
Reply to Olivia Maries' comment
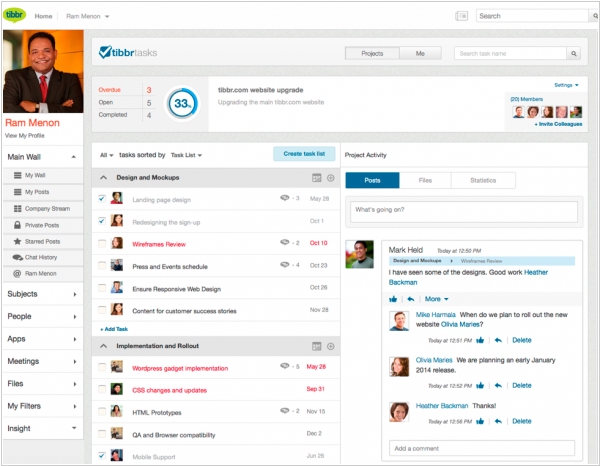click(498, 385)
